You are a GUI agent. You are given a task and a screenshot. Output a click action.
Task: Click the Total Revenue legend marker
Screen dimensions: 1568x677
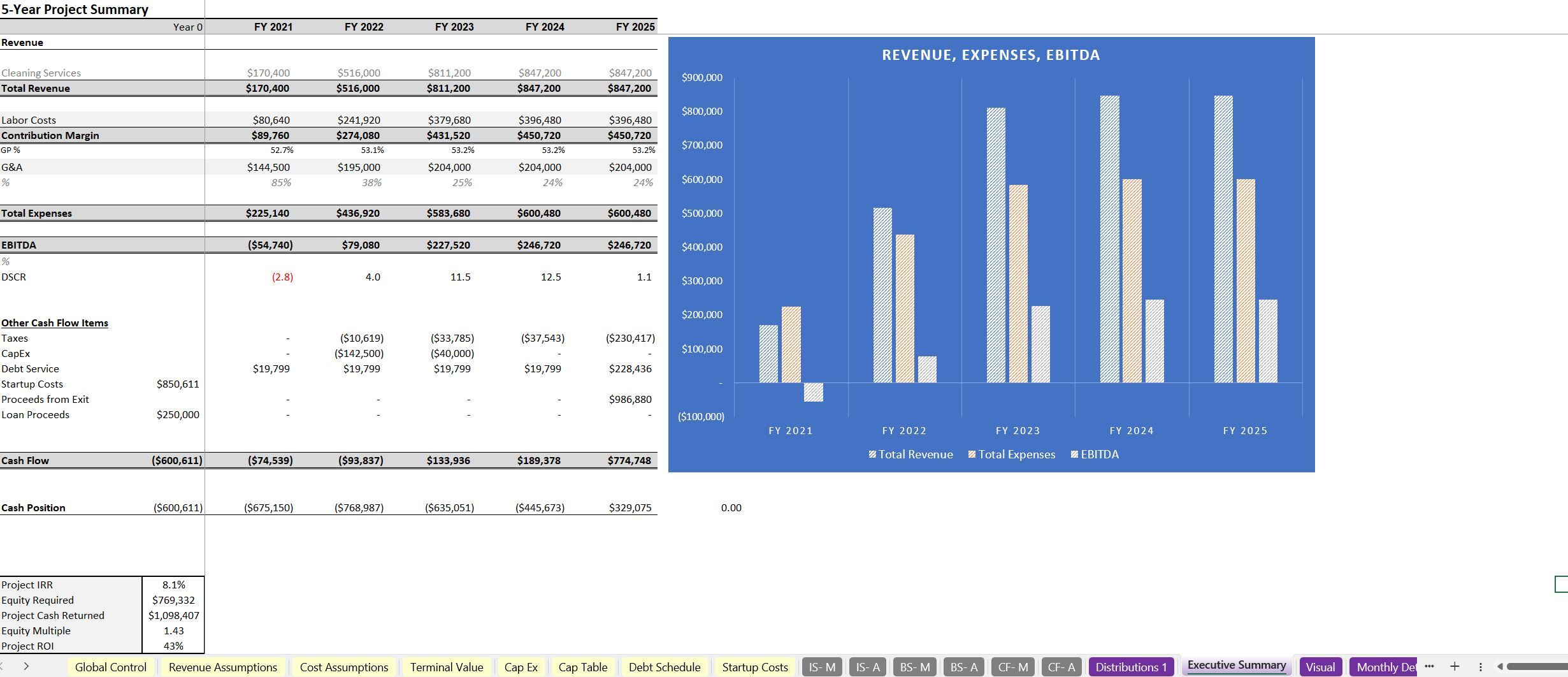pyautogui.click(x=873, y=455)
